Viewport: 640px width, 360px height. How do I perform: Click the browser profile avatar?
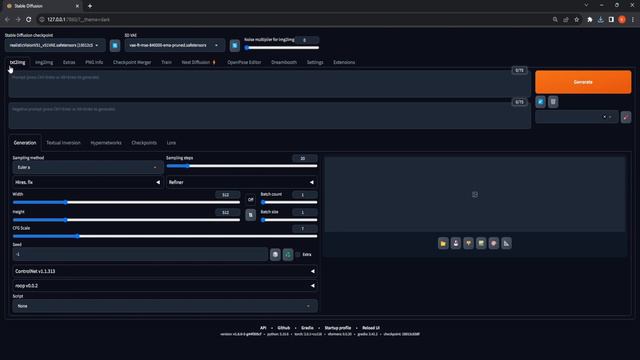tap(622, 19)
